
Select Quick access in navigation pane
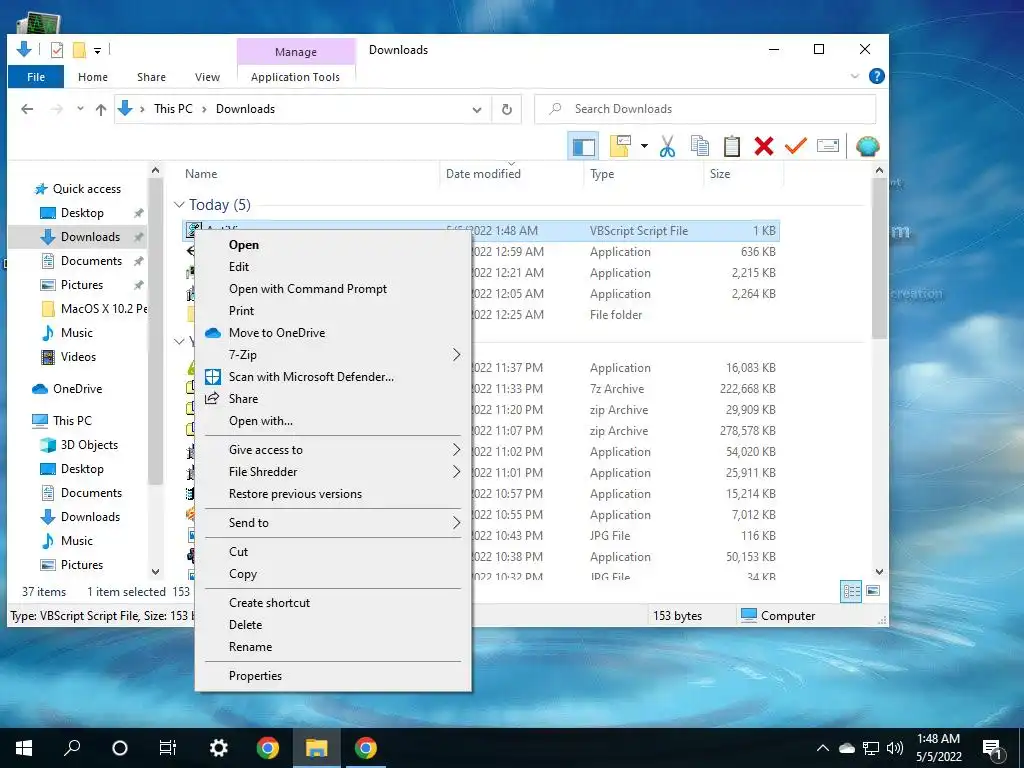(87, 189)
